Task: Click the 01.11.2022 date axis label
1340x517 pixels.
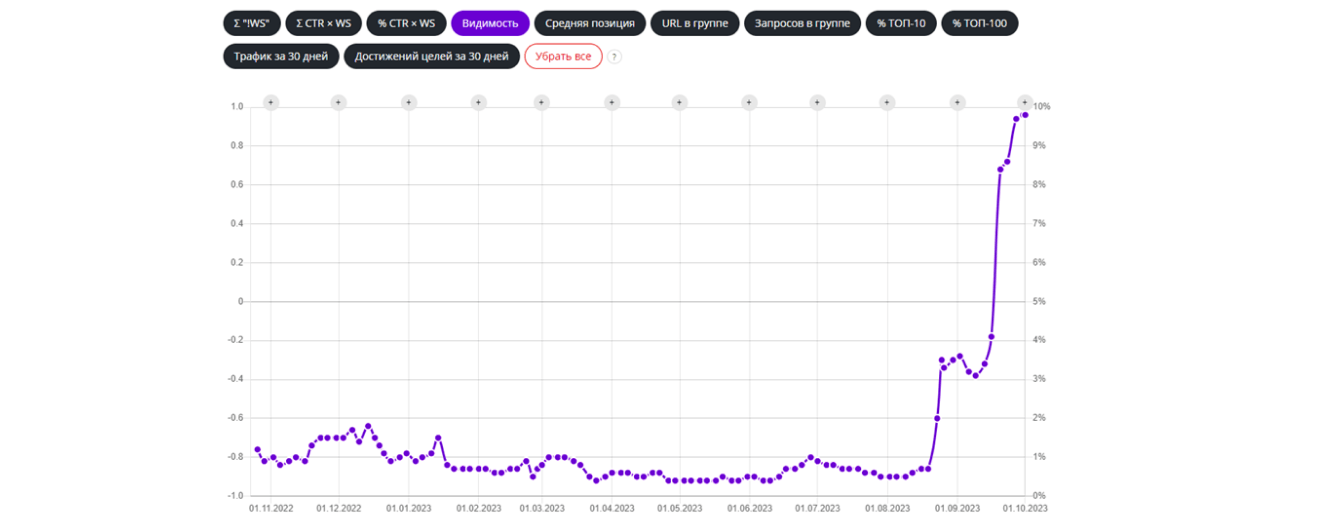Action: point(270,508)
